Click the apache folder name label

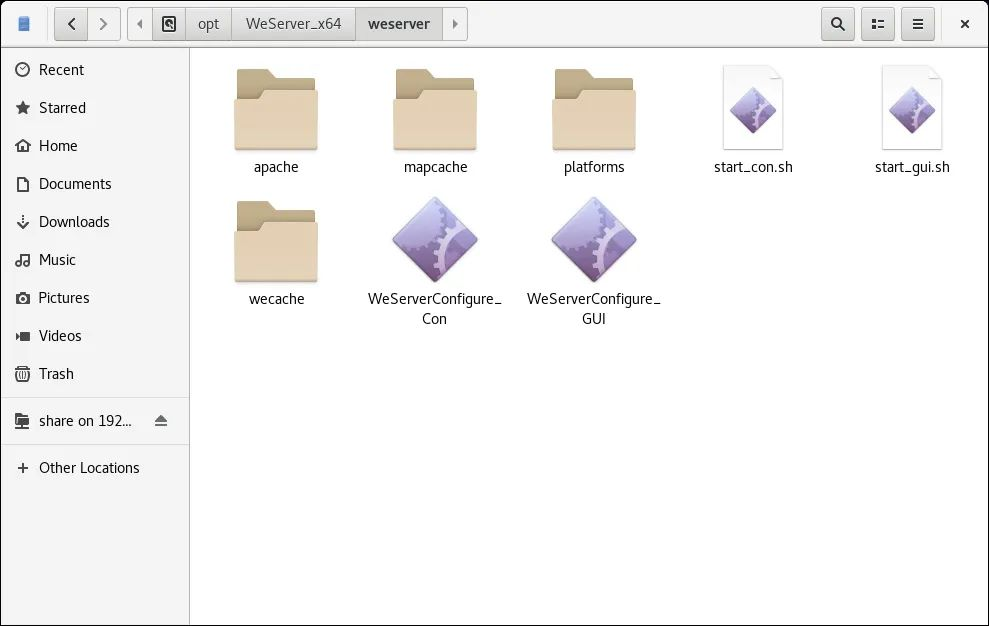(x=276, y=167)
